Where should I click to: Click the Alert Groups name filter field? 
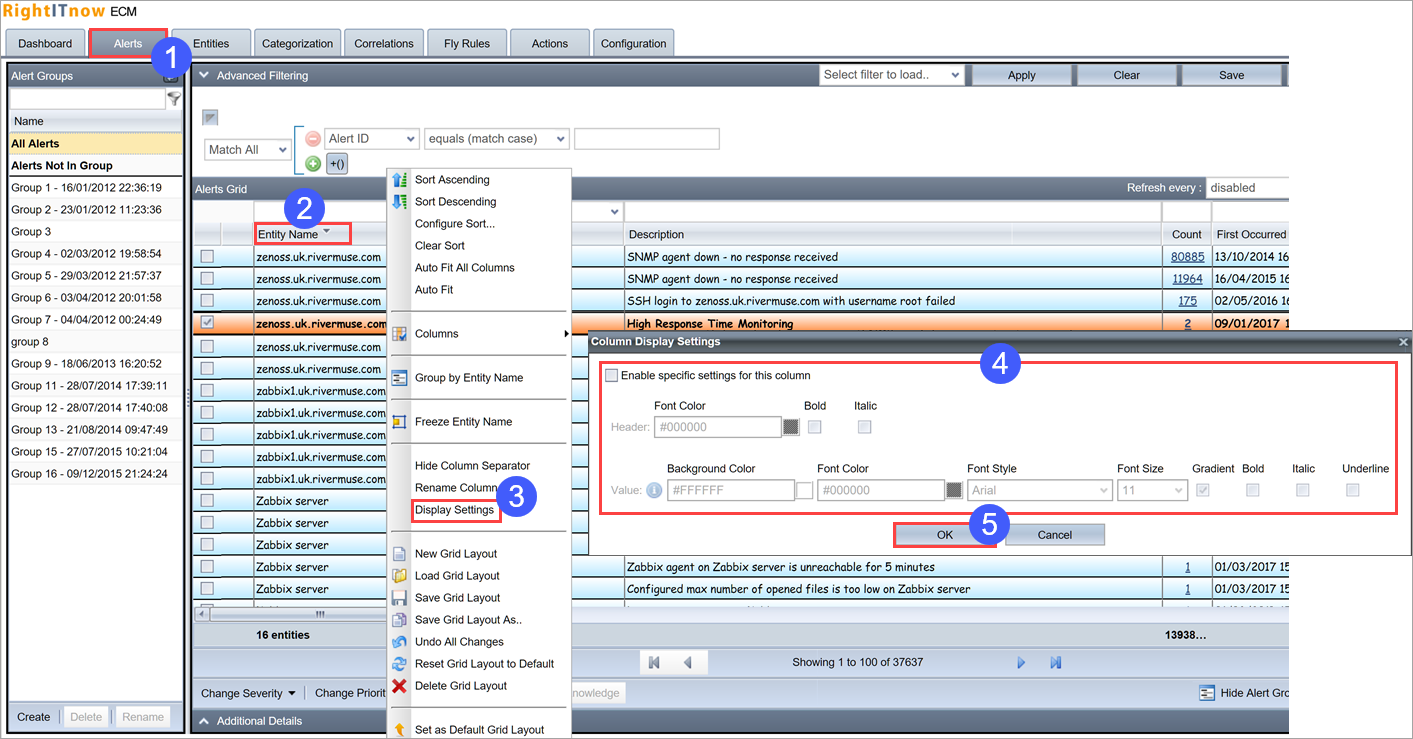point(87,99)
